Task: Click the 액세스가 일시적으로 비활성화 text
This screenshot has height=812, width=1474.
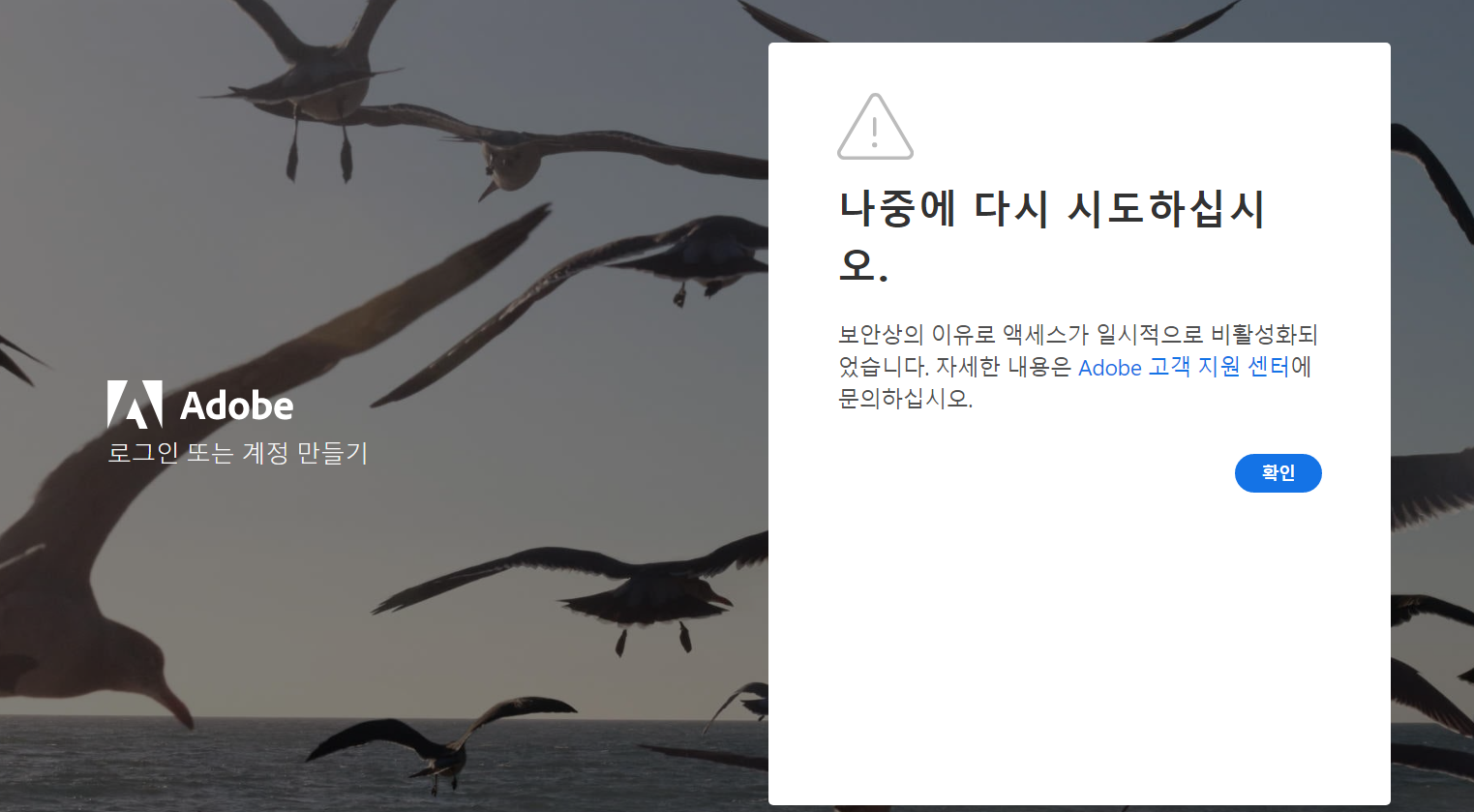Action: click(1148, 335)
